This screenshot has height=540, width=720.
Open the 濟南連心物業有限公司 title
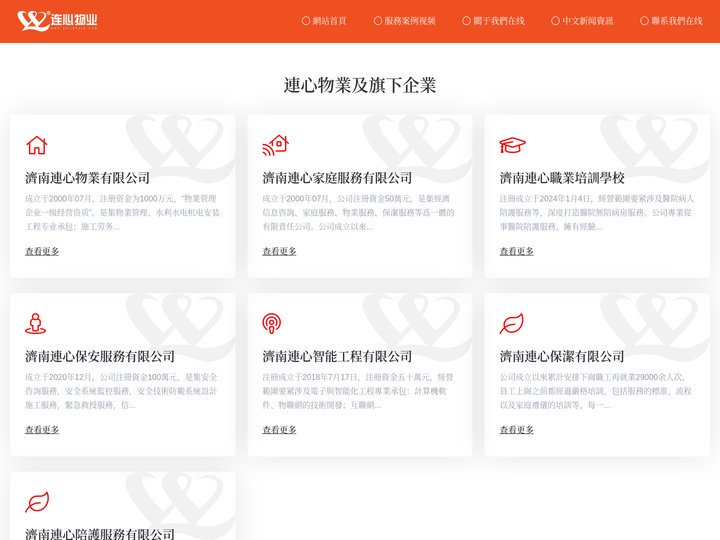87,178
